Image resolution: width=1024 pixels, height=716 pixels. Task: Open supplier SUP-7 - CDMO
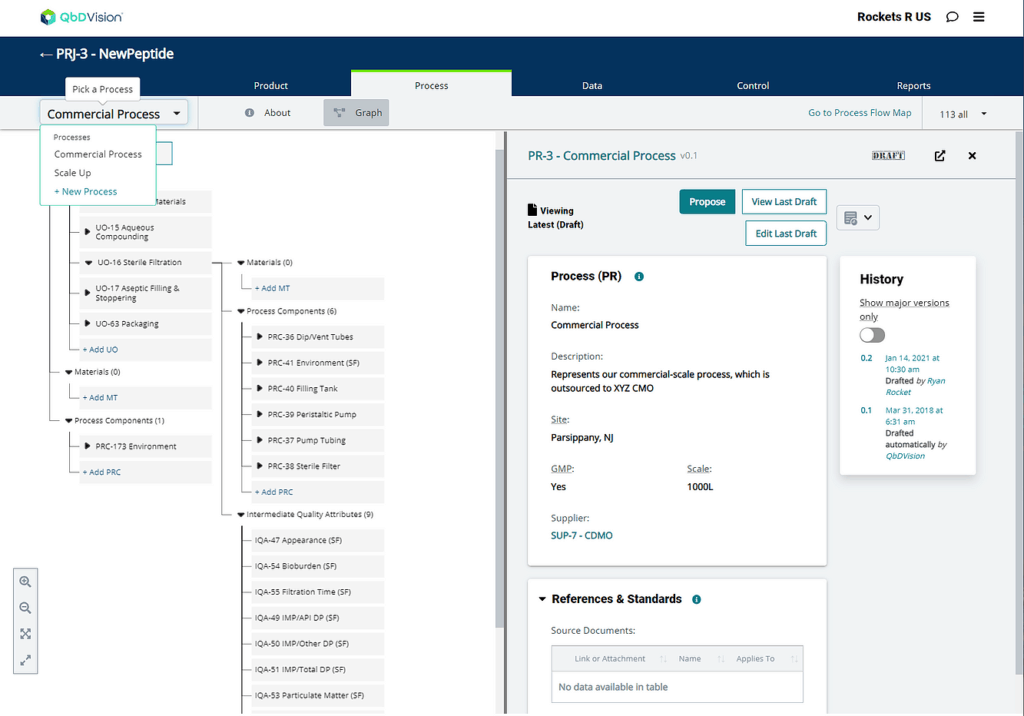(x=582, y=535)
